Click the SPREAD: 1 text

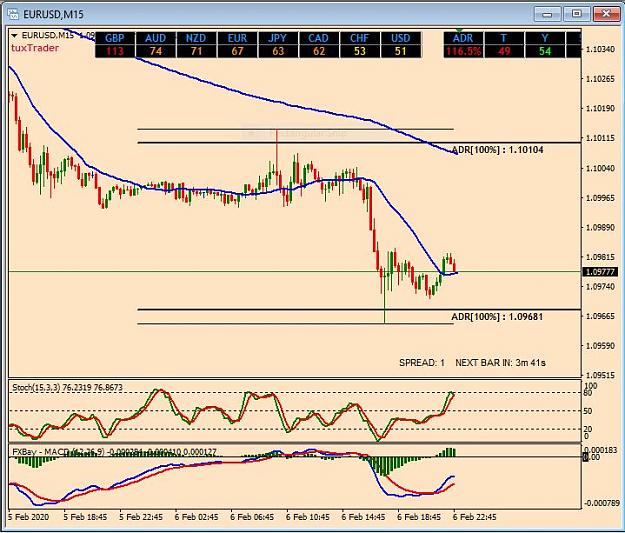[x=422, y=363]
